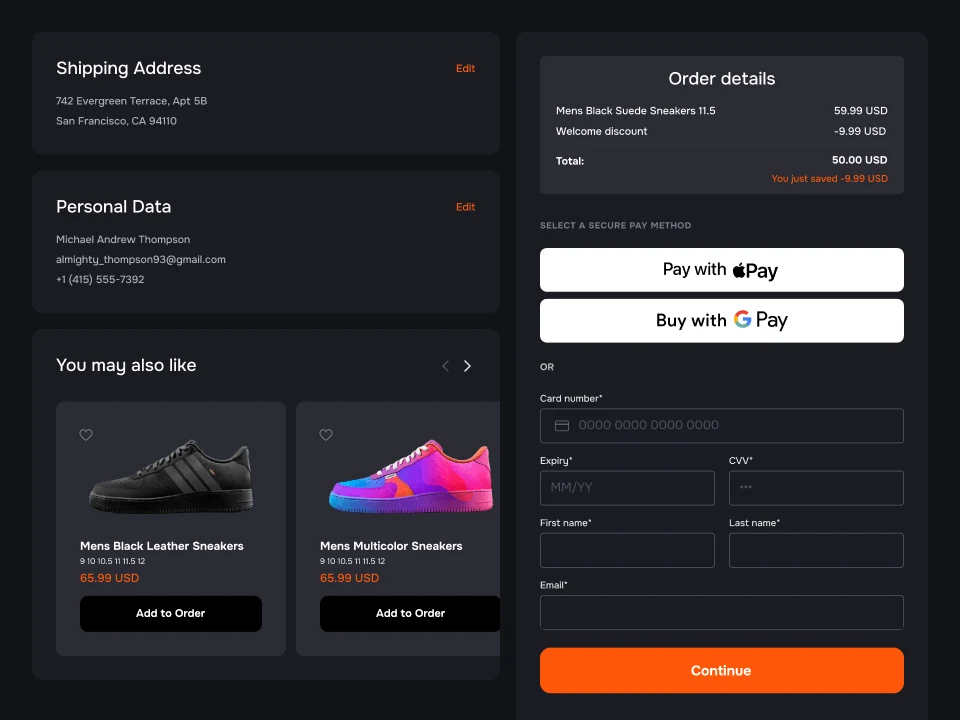960x720 pixels.
Task: Click the Email input field
Action: (721, 612)
